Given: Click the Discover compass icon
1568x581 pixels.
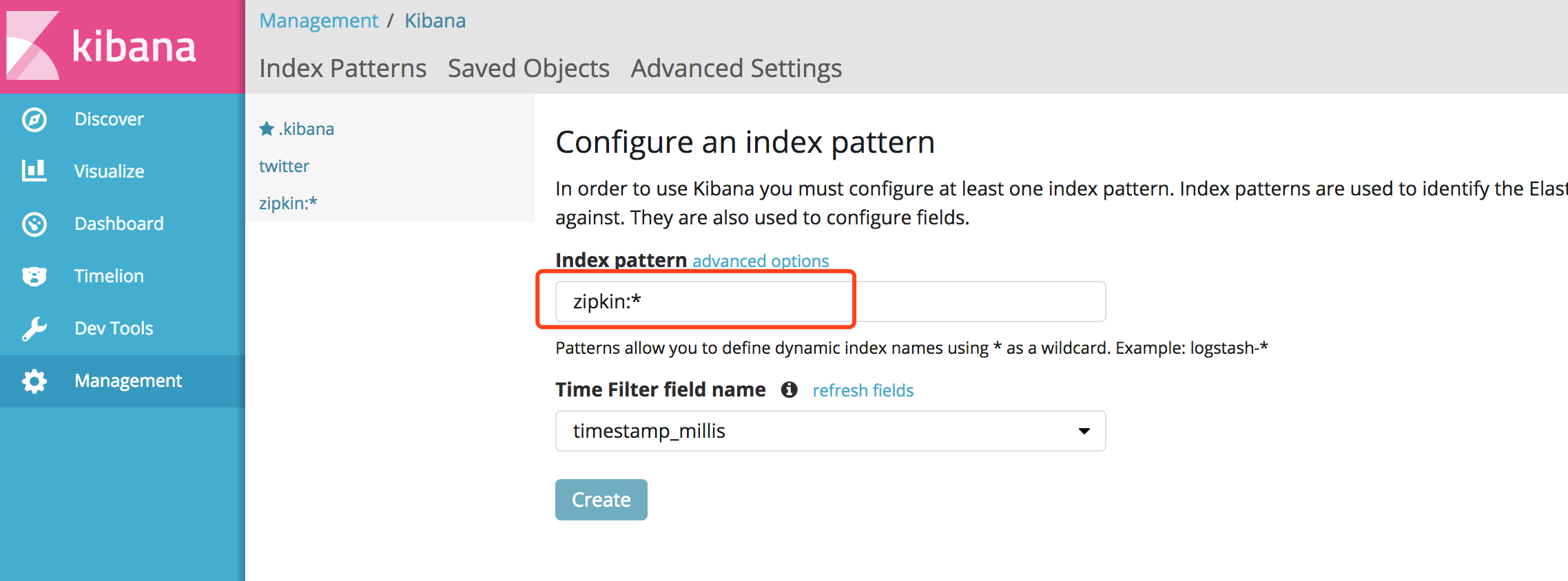Looking at the screenshot, I should [34, 119].
